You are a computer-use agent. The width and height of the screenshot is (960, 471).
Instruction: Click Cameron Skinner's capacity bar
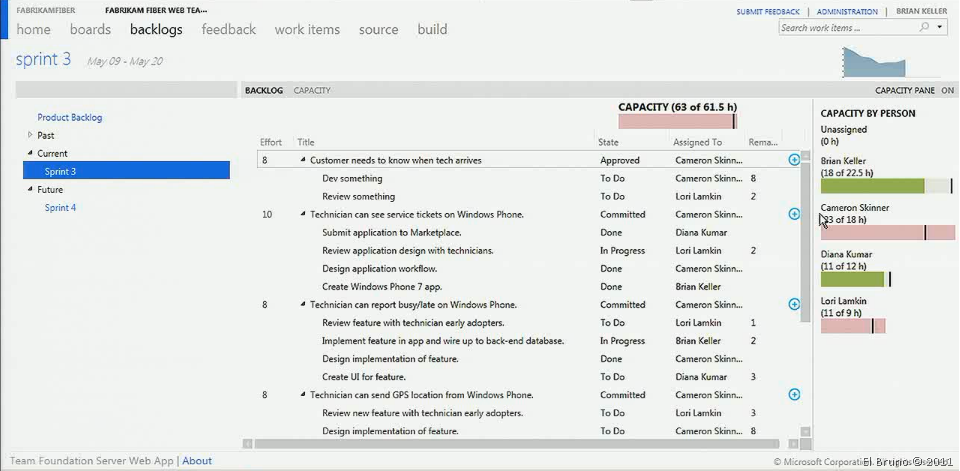point(887,233)
